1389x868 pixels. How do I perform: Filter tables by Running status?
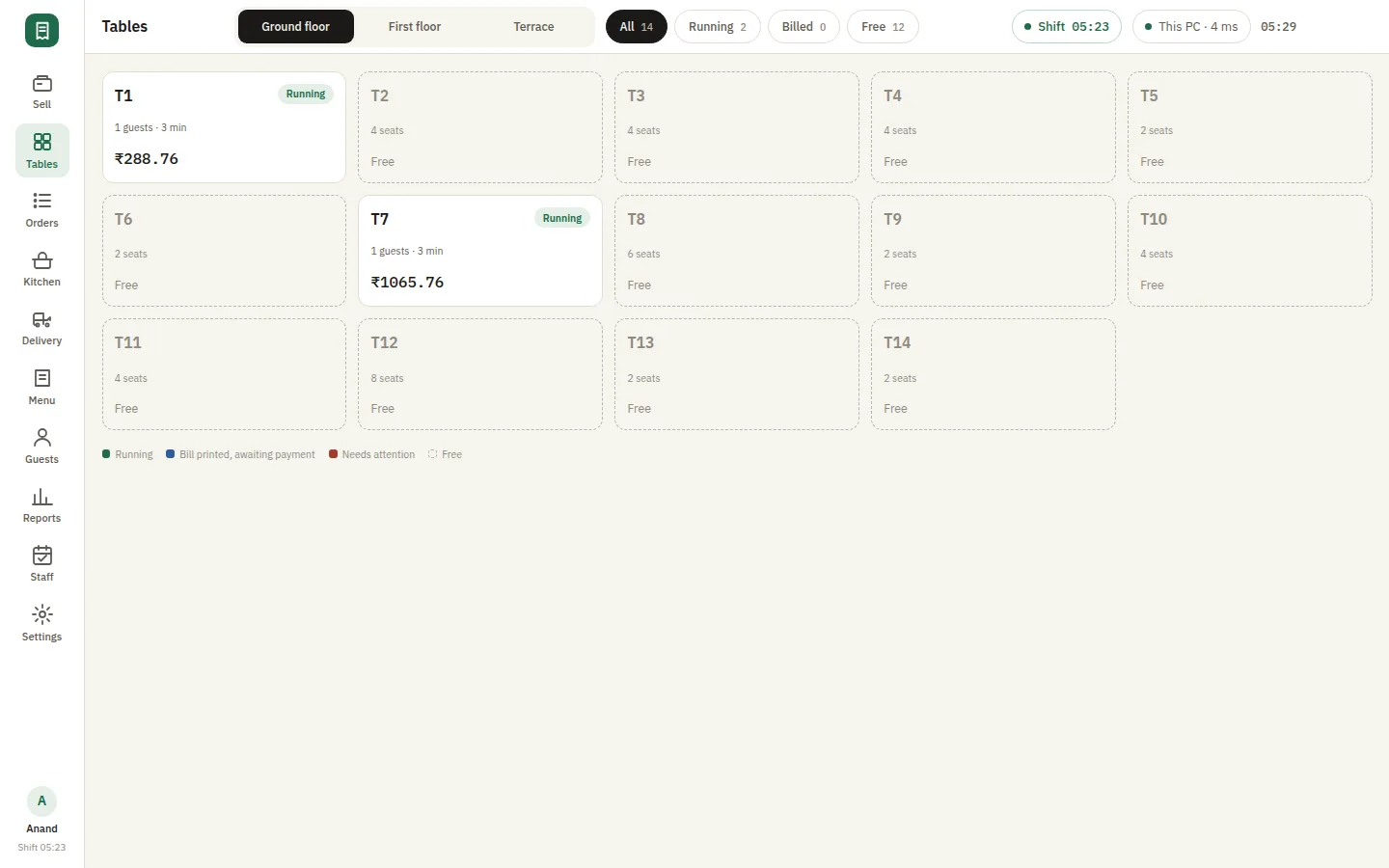pyautogui.click(x=718, y=27)
